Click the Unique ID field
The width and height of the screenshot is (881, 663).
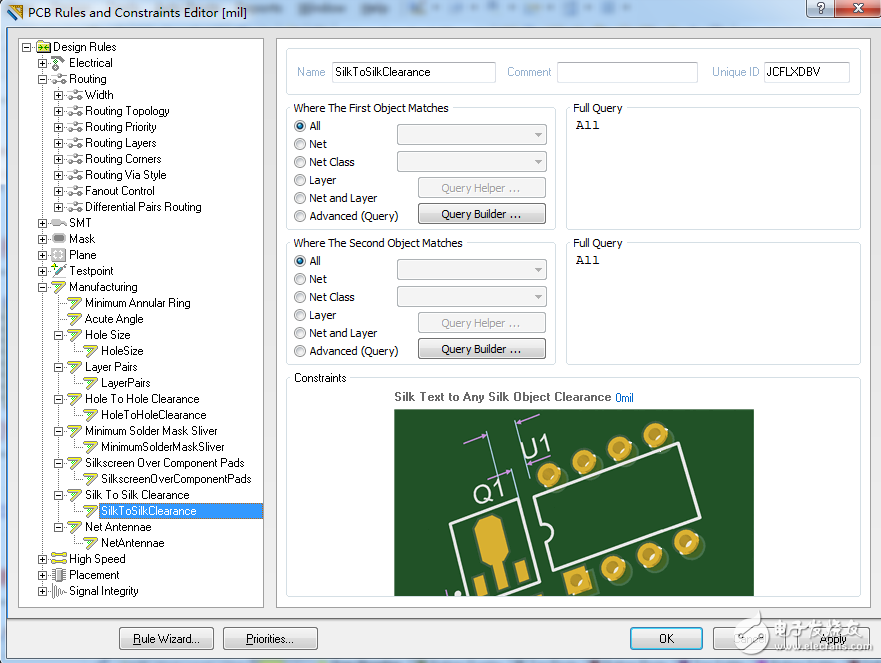point(807,72)
